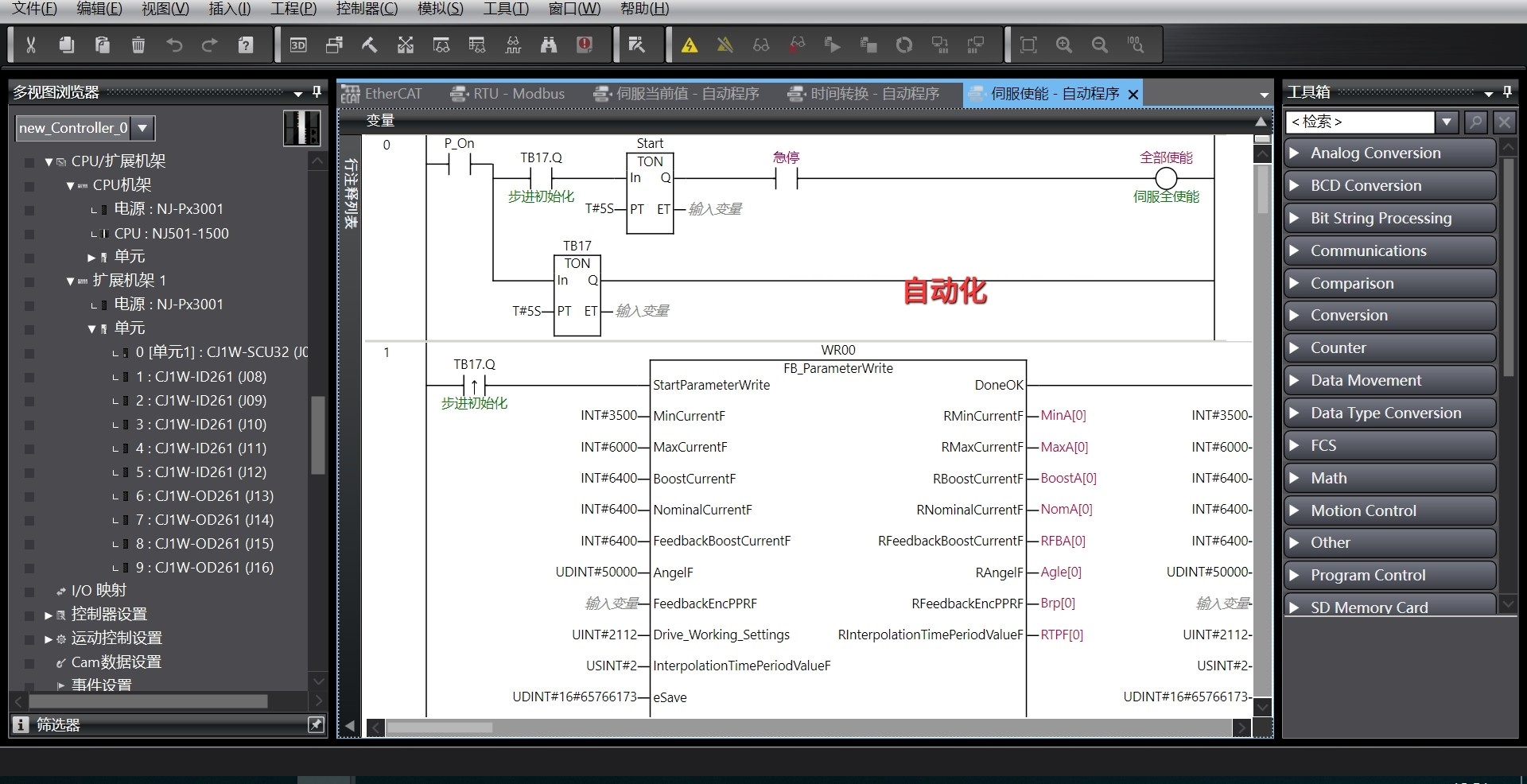Open the Comparison toolbox category

(x=1389, y=283)
